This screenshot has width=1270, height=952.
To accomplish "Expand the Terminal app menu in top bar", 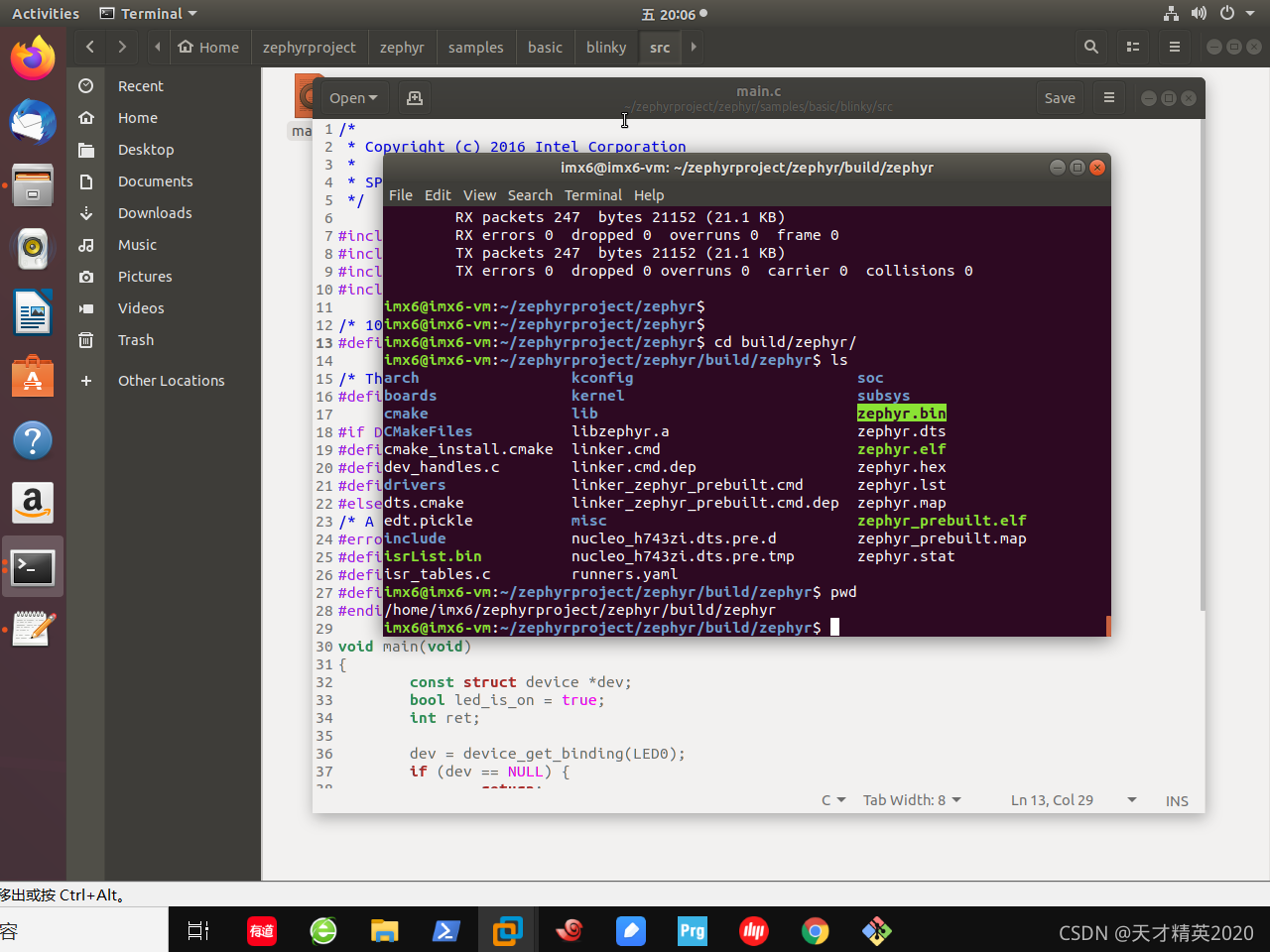I will coord(149,14).
